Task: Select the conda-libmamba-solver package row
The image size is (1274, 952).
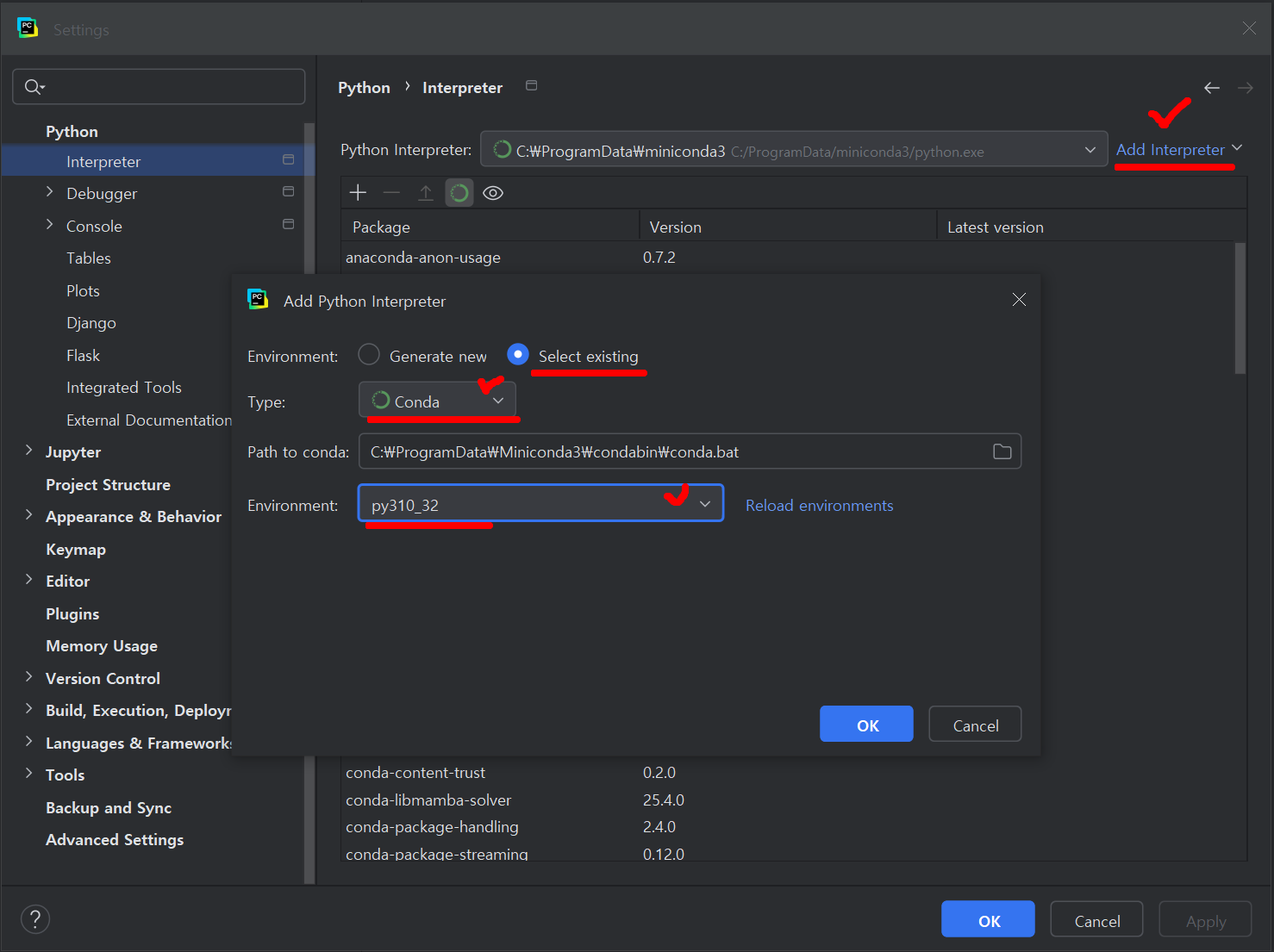Action: (x=789, y=800)
